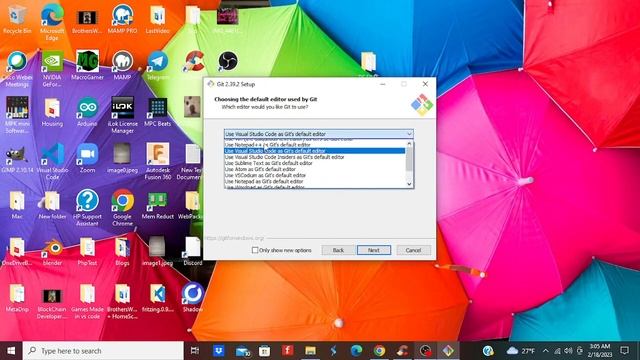Click the Cancel button in Git Setup
Image resolution: width=640 pixels, height=360 pixels.
click(413, 250)
